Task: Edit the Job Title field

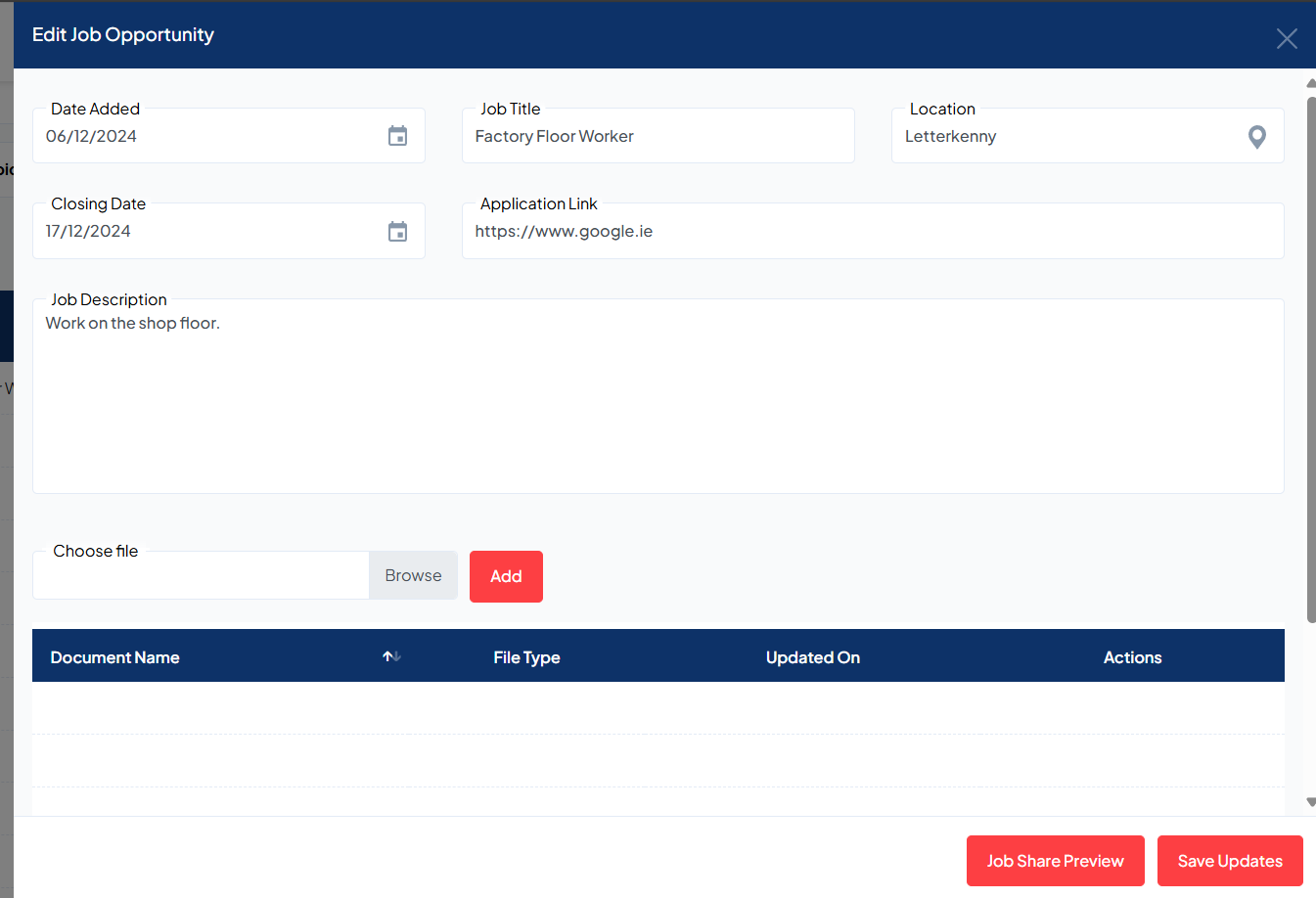Action: point(658,136)
